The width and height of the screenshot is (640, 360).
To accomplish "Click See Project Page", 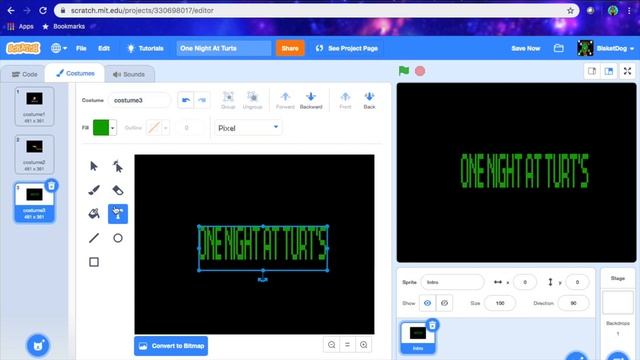I will pos(347,48).
